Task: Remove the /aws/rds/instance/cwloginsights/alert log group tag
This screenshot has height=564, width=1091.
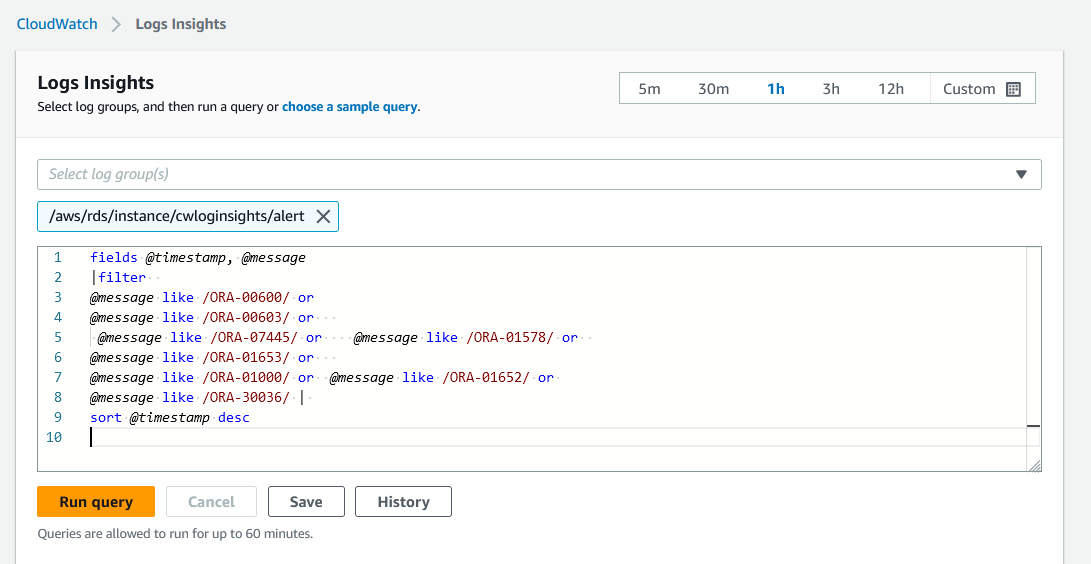Action: tap(323, 216)
